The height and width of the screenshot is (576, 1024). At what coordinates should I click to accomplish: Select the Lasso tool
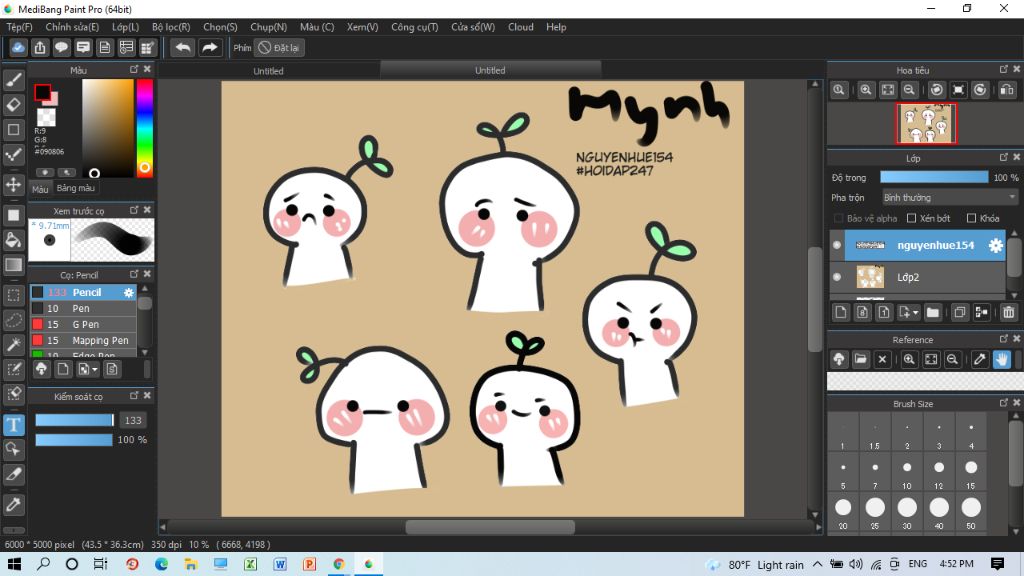[14, 320]
